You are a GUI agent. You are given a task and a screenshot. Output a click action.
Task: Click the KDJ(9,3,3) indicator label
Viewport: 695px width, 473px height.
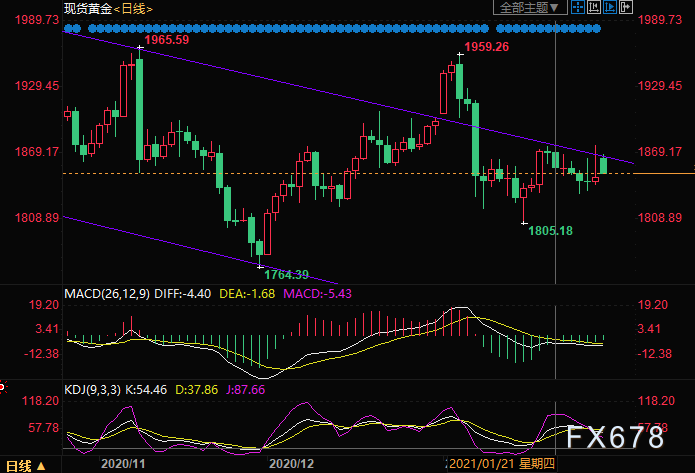pos(93,390)
